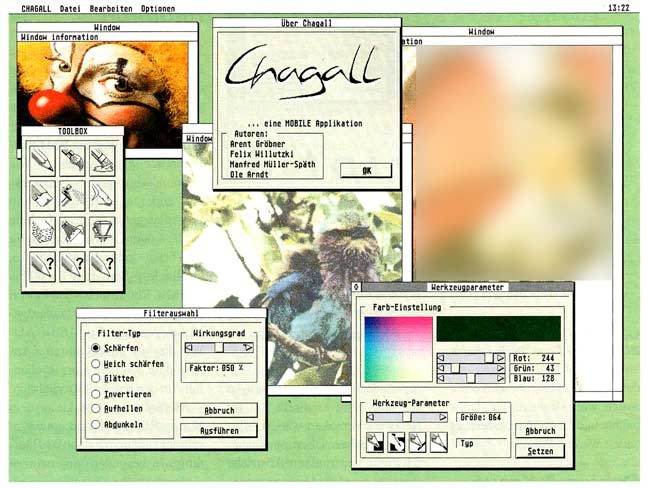Screen dimensions: 650x488
Task: Choose the fourth brush type icon under Werkzeug-Parameter
Action: point(438,440)
